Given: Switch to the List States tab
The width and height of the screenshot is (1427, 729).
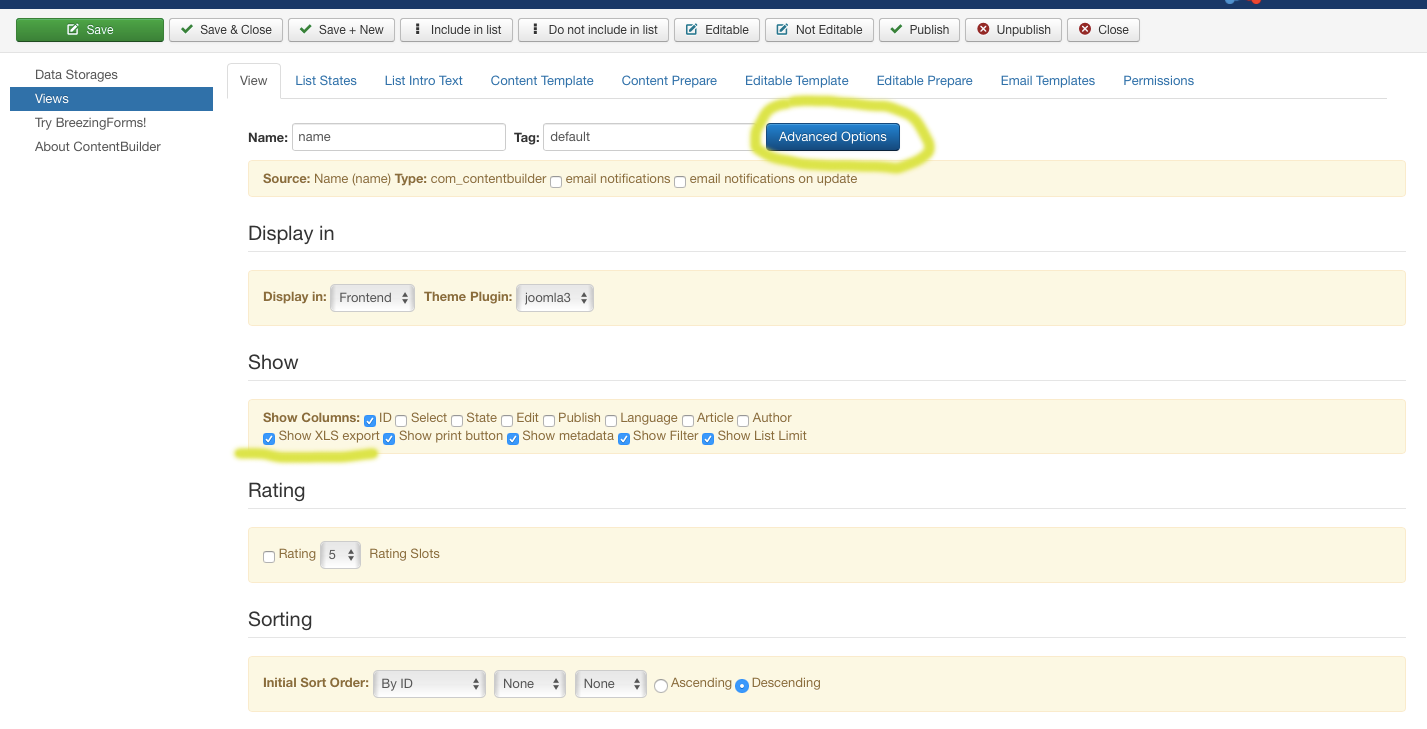Looking at the screenshot, I should [326, 81].
